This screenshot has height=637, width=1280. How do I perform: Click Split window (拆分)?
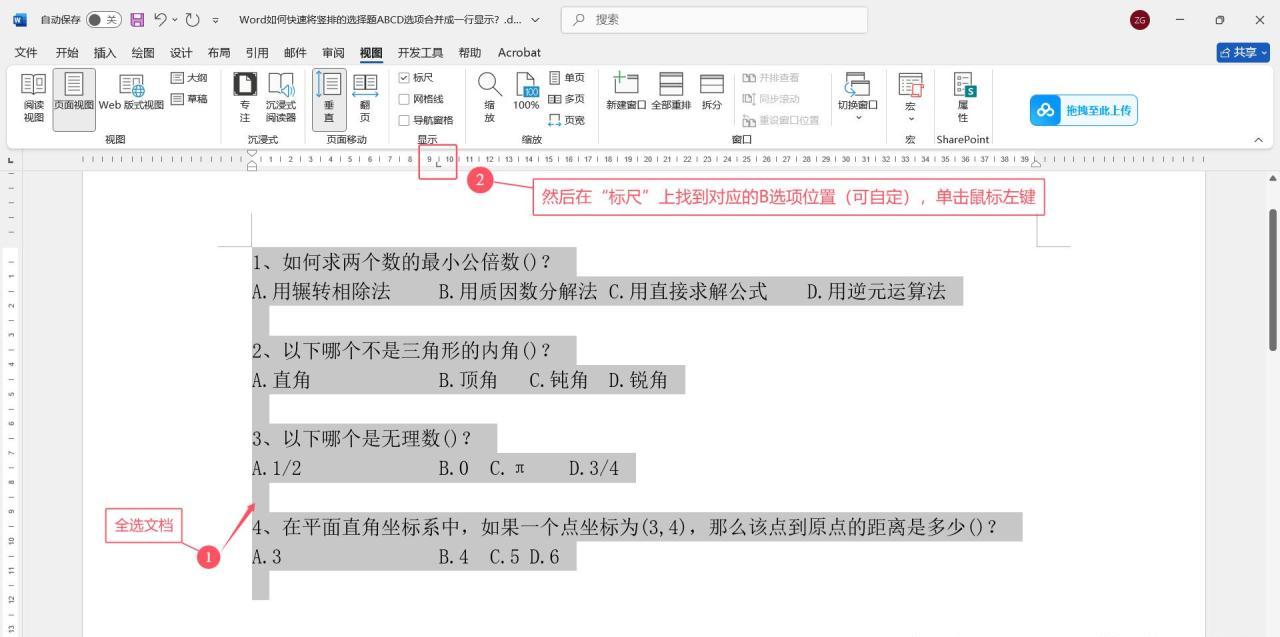tap(712, 92)
